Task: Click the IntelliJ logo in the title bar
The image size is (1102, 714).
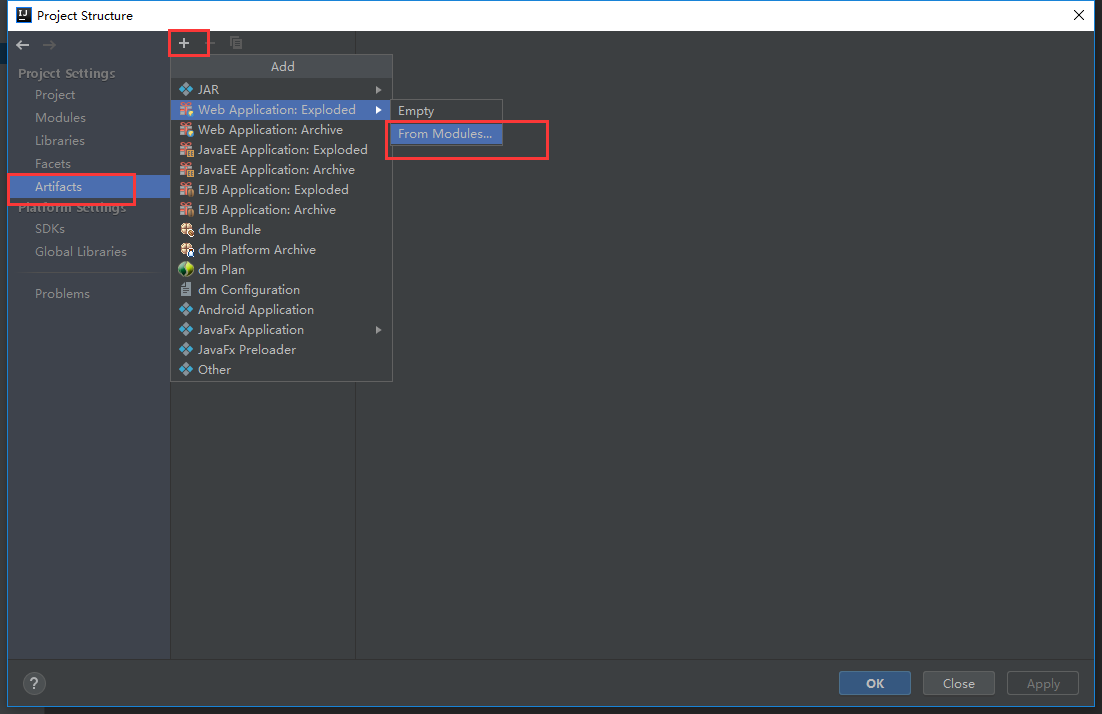Action: click(23, 15)
